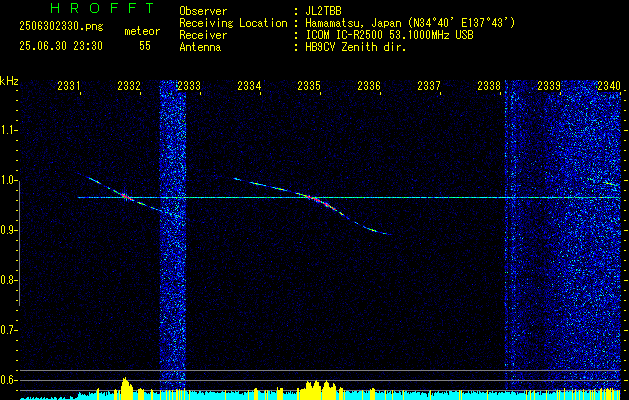This screenshot has width=629, height=400.
Task: Click the ICOM IC-R2500 53.1000MHz USB text
Action: pos(389,35)
